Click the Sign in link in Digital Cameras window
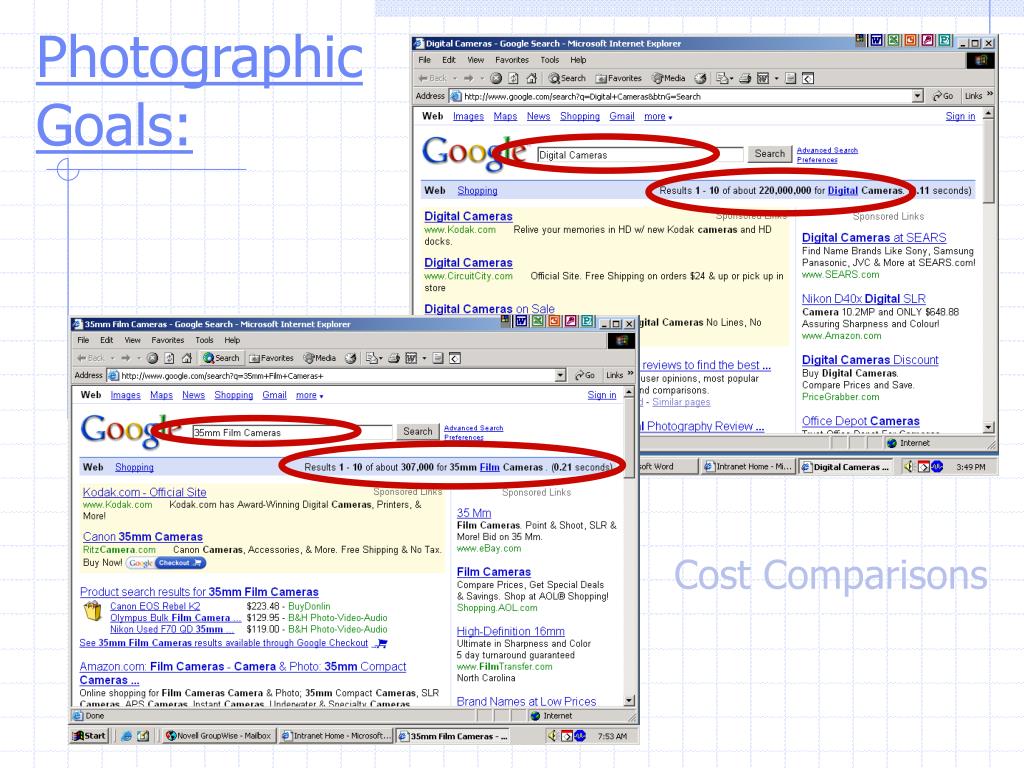Viewport: 1024px width, 768px height. 960,116
